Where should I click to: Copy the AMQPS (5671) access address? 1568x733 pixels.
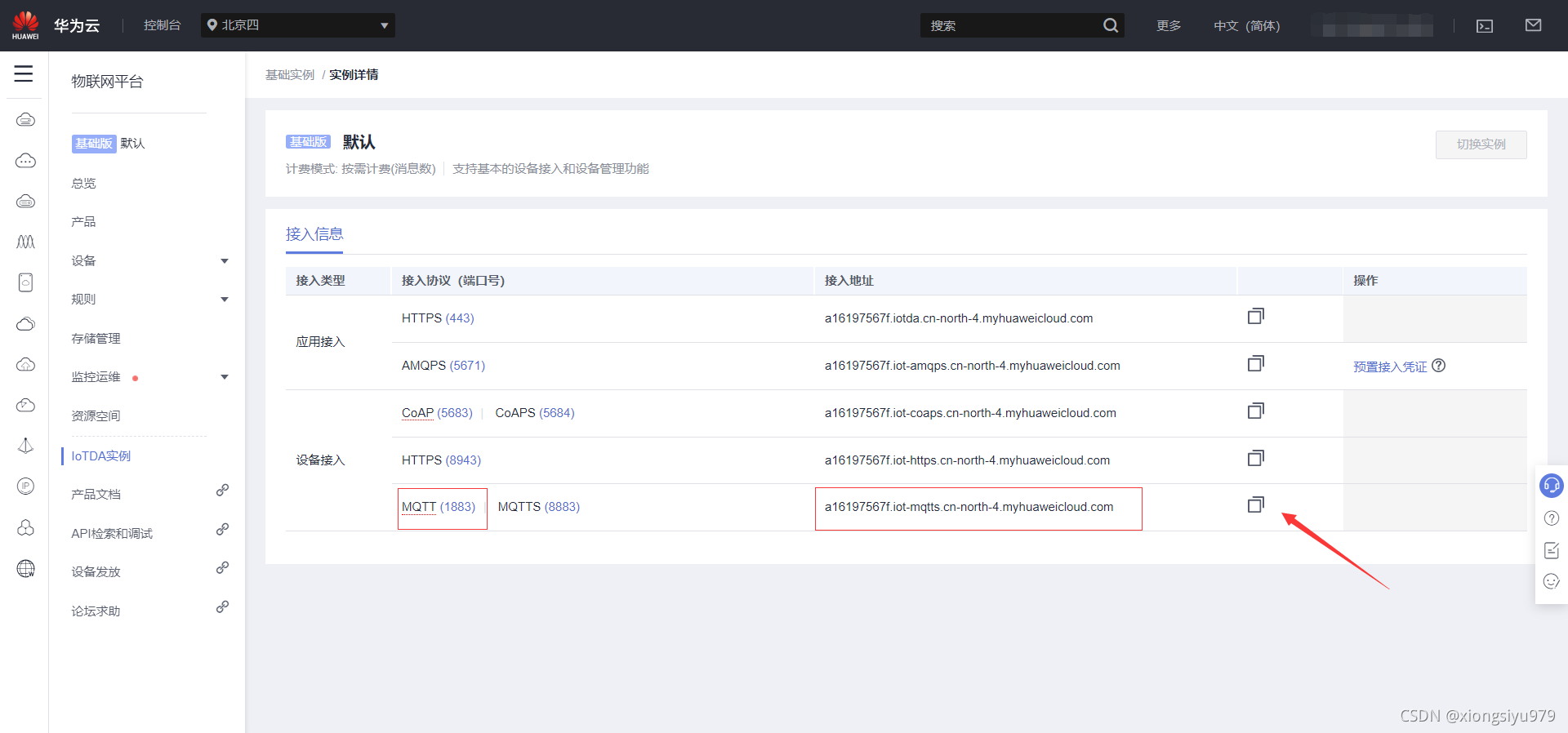pos(1256,363)
